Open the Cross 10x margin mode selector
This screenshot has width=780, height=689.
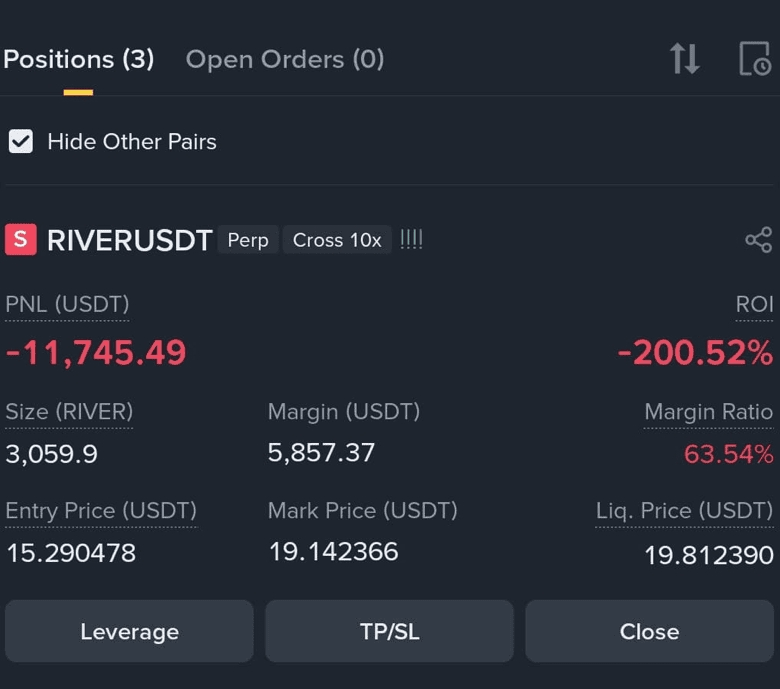tap(337, 240)
